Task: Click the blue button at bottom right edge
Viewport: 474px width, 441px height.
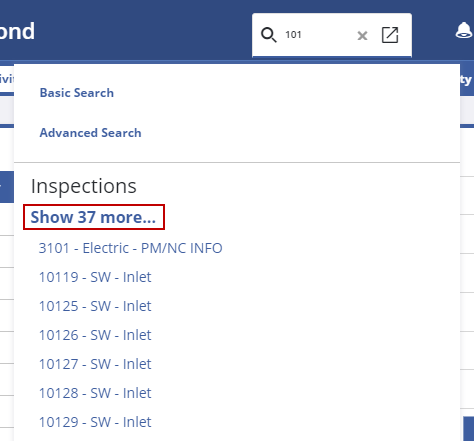Action: [x=469, y=428]
